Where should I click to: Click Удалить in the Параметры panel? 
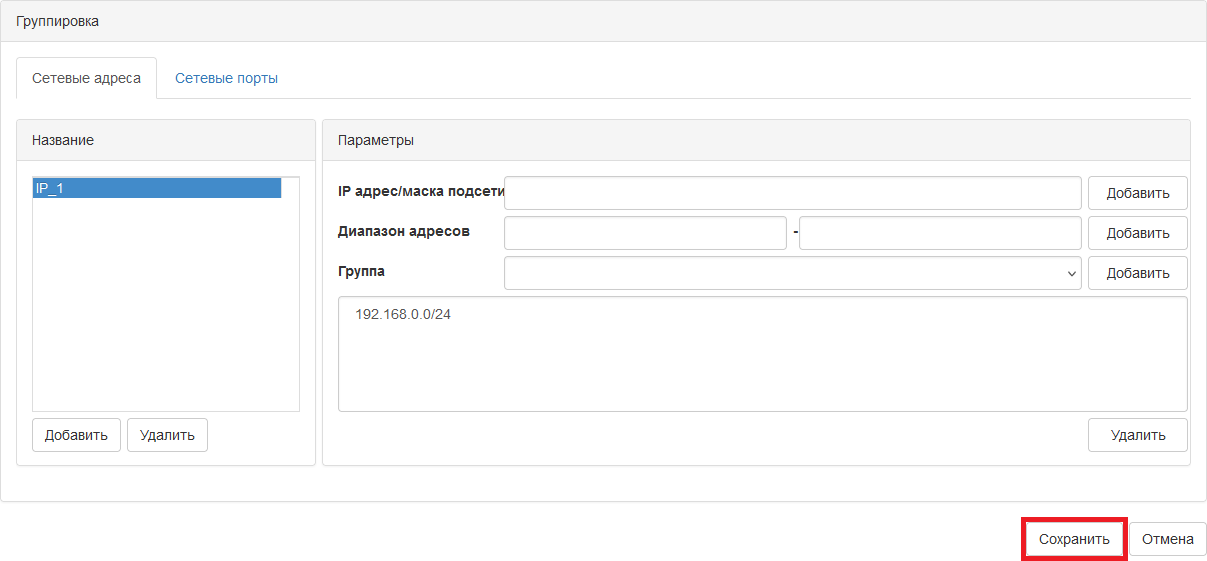point(1137,435)
